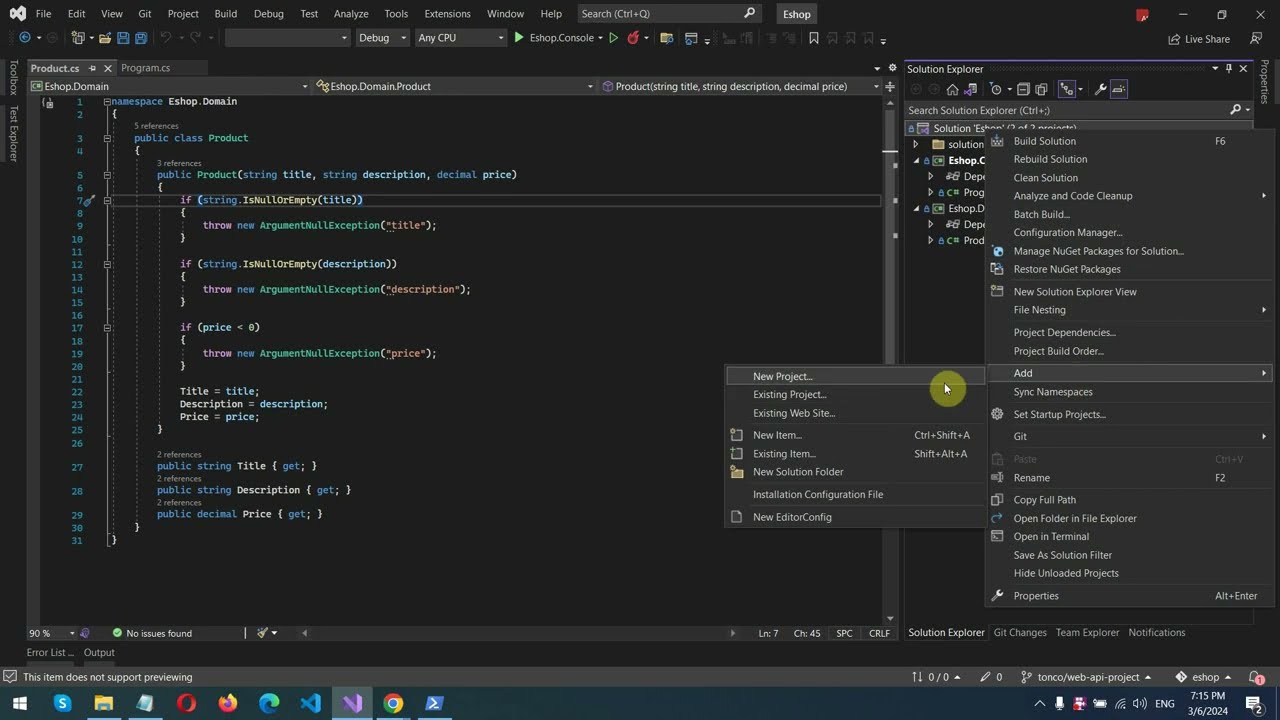Screen dimensions: 1280x720
Task: Open the Extensions menu
Action: tap(447, 14)
